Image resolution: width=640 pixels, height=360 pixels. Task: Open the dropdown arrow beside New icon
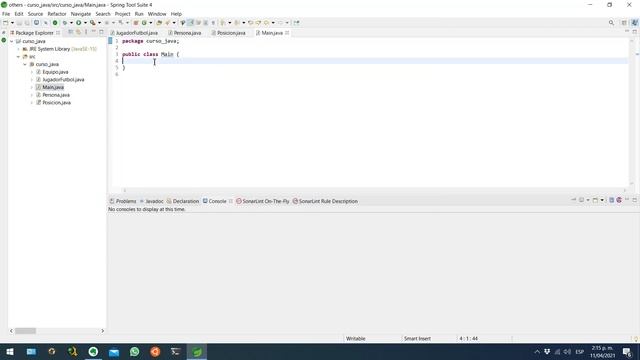(x=12, y=23)
